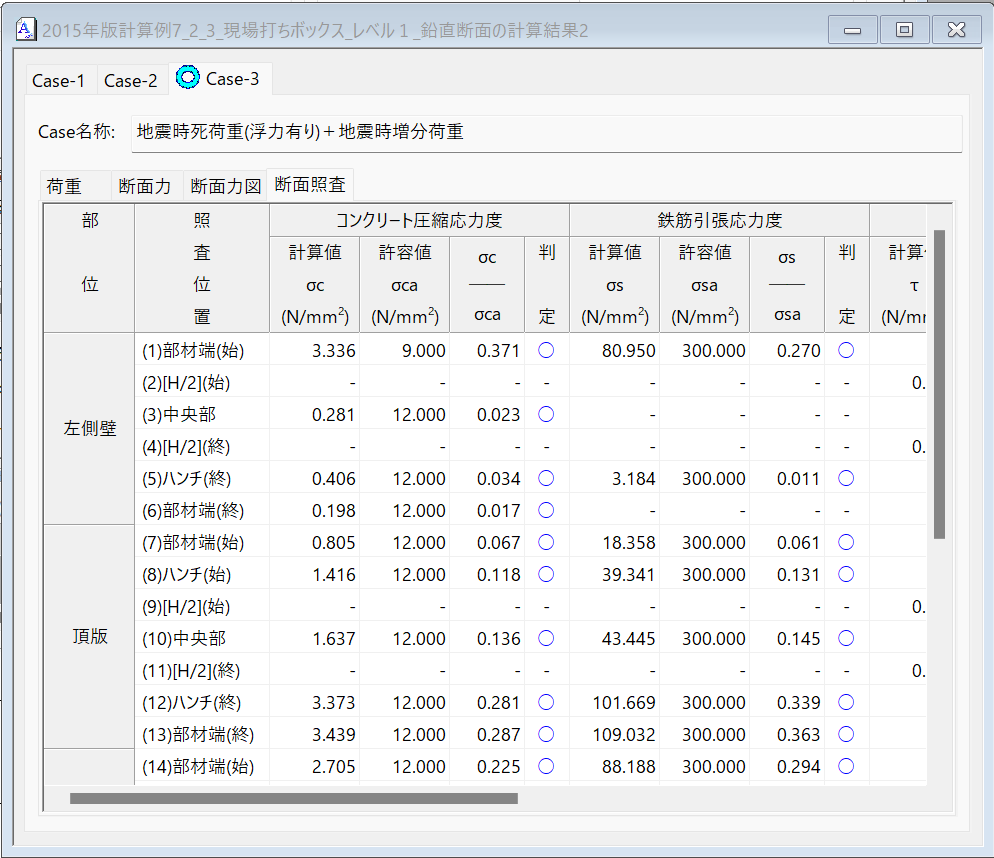Click the application icon in title bar
Image resolution: width=994 pixels, height=858 pixels.
point(25,29)
